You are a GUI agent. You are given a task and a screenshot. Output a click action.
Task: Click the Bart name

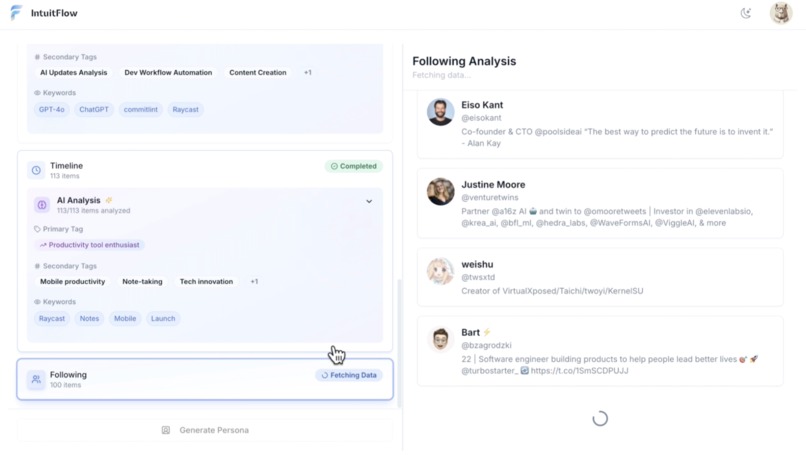point(470,333)
